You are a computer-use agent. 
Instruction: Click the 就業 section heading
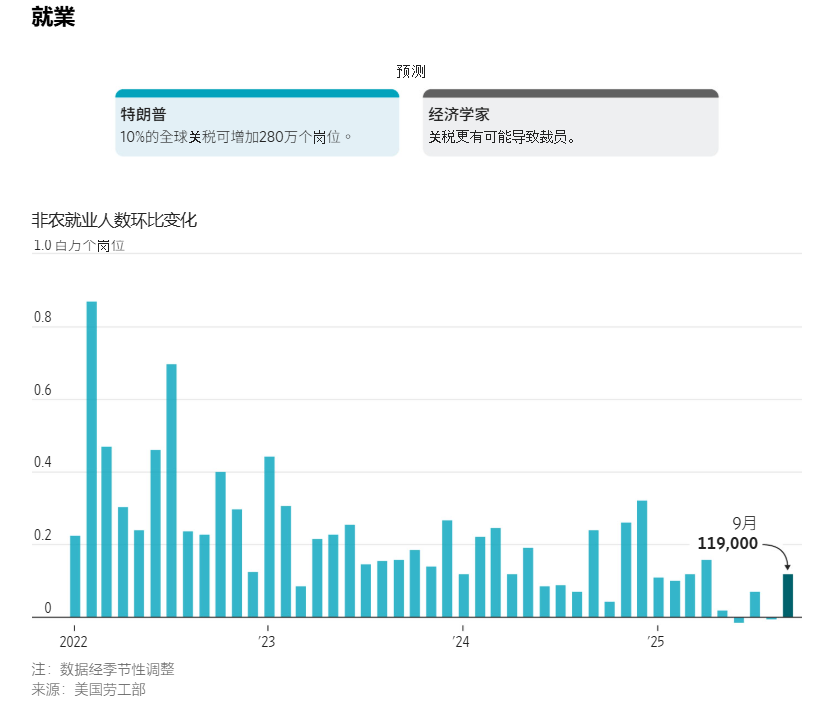[53, 17]
